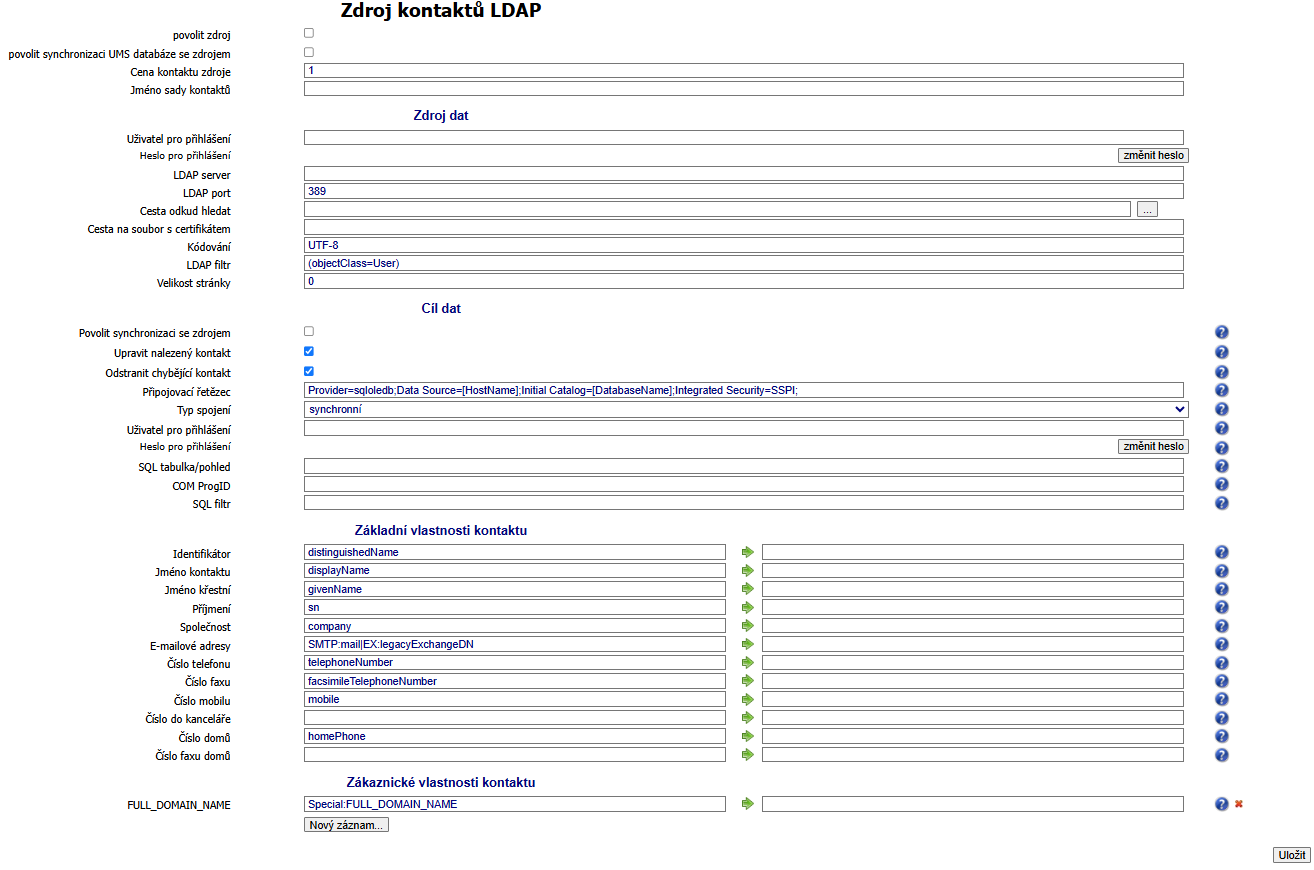
Task: Click green arrow beside telephoneNumber field
Action: (746, 662)
